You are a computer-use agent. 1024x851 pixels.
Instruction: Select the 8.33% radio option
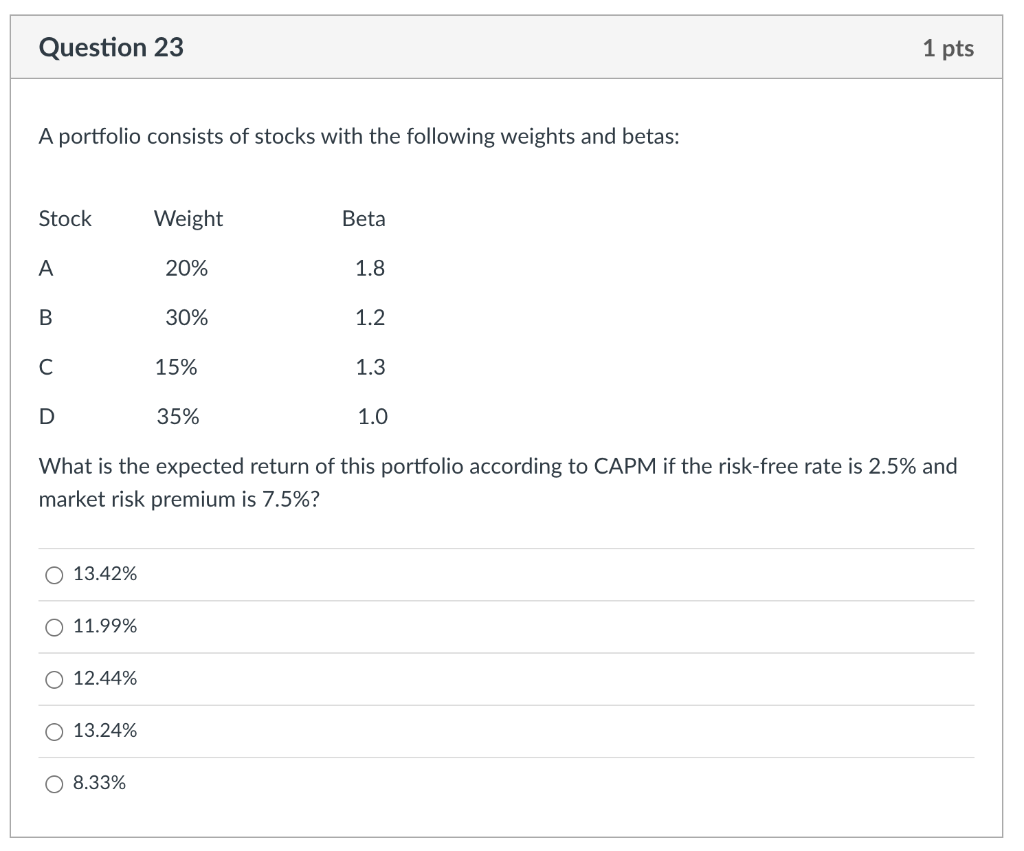(x=53, y=783)
